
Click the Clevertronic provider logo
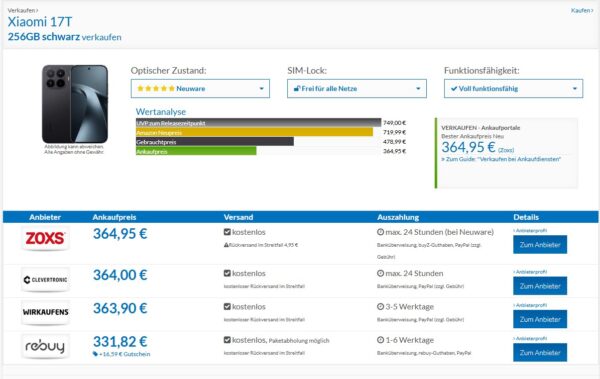point(45,280)
